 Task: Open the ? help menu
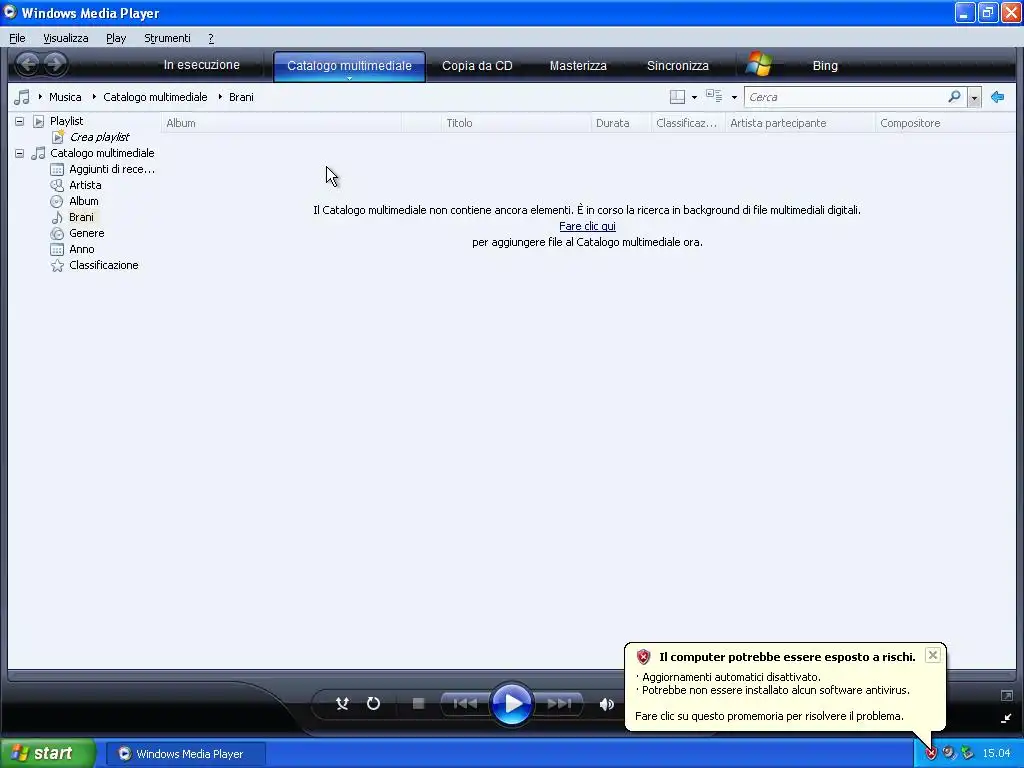[211, 38]
